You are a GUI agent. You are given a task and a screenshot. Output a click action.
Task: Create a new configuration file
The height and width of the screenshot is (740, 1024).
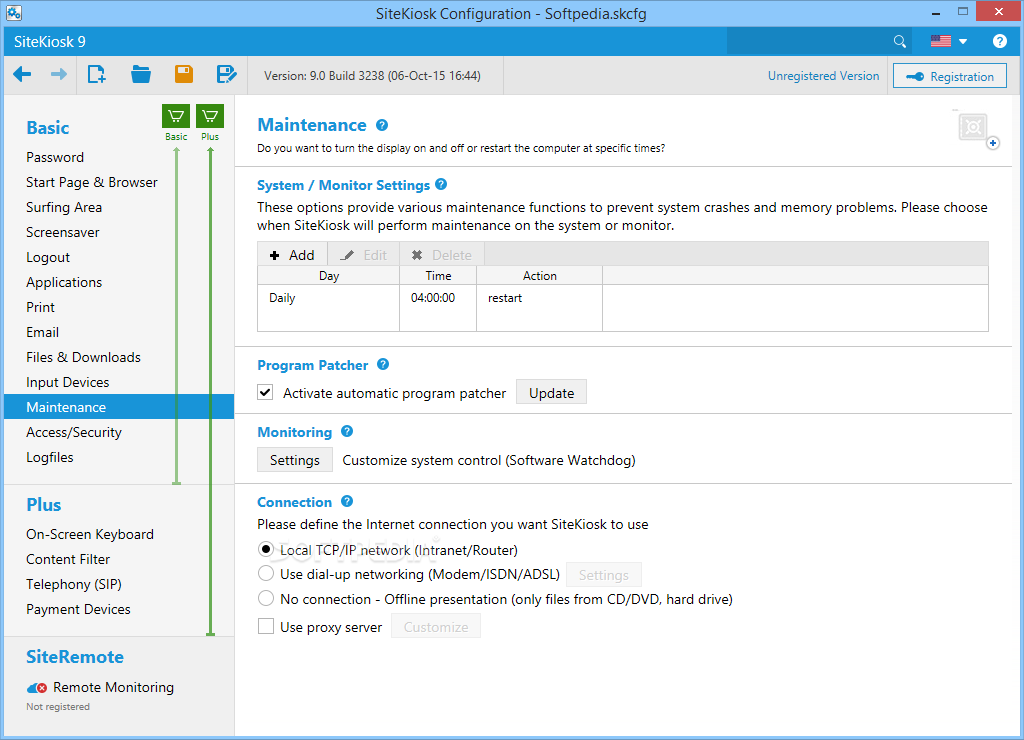tap(97, 74)
